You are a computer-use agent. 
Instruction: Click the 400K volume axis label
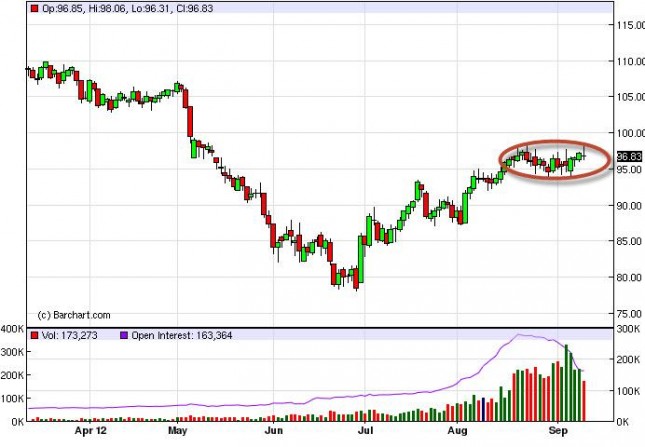coord(12,329)
